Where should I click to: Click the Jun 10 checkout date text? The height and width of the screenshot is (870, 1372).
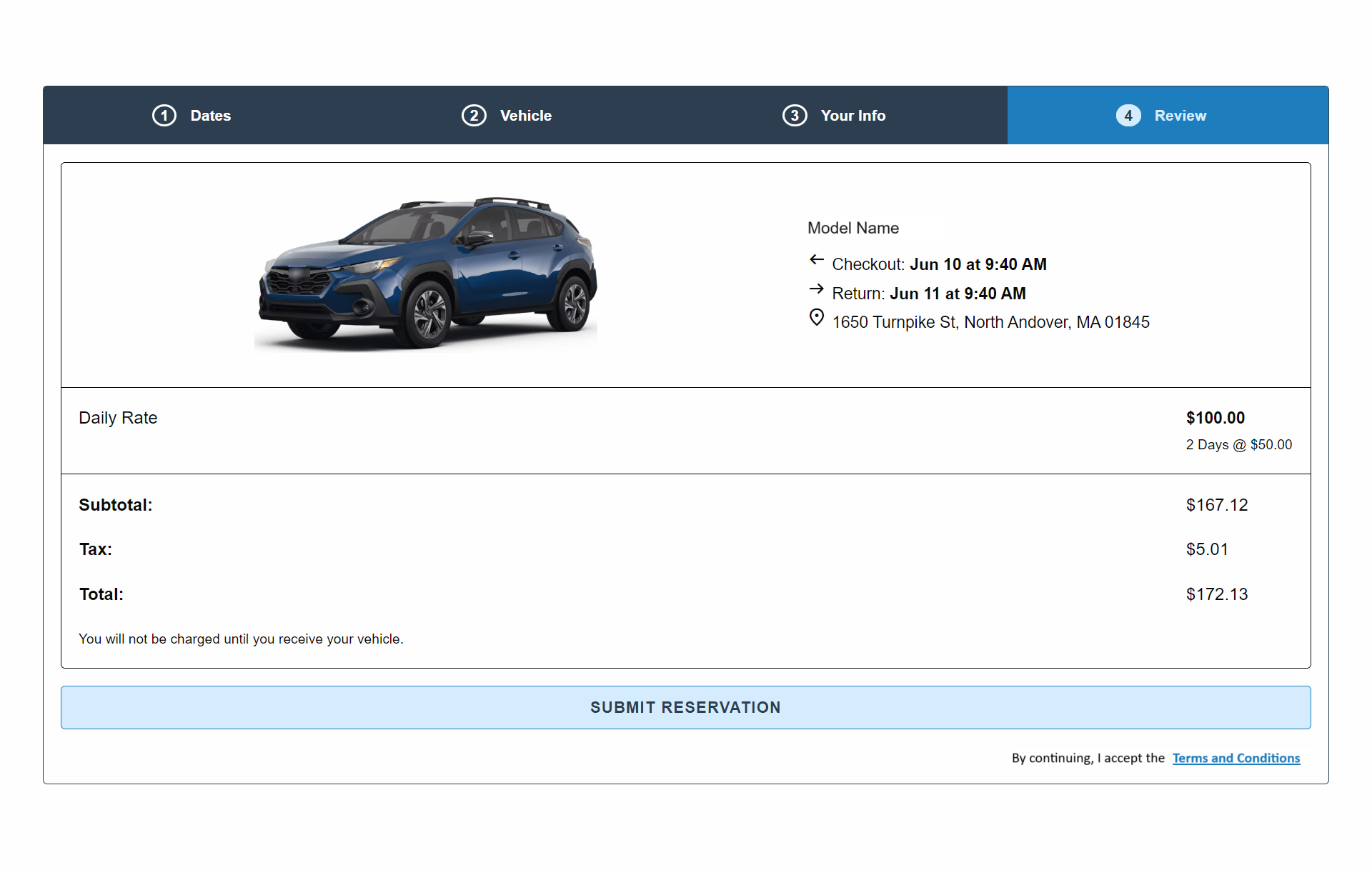pos(978,264)
